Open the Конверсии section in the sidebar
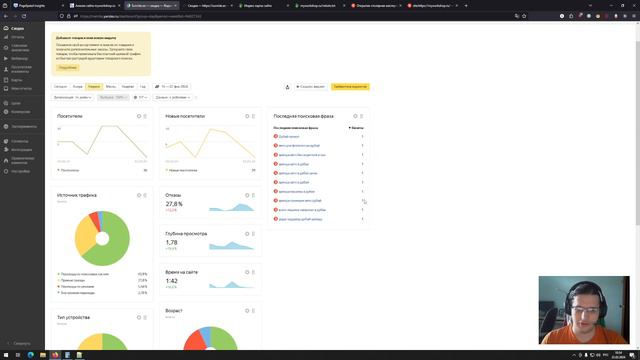Viewport: 640px width, 360px height. tap(20, 112)
